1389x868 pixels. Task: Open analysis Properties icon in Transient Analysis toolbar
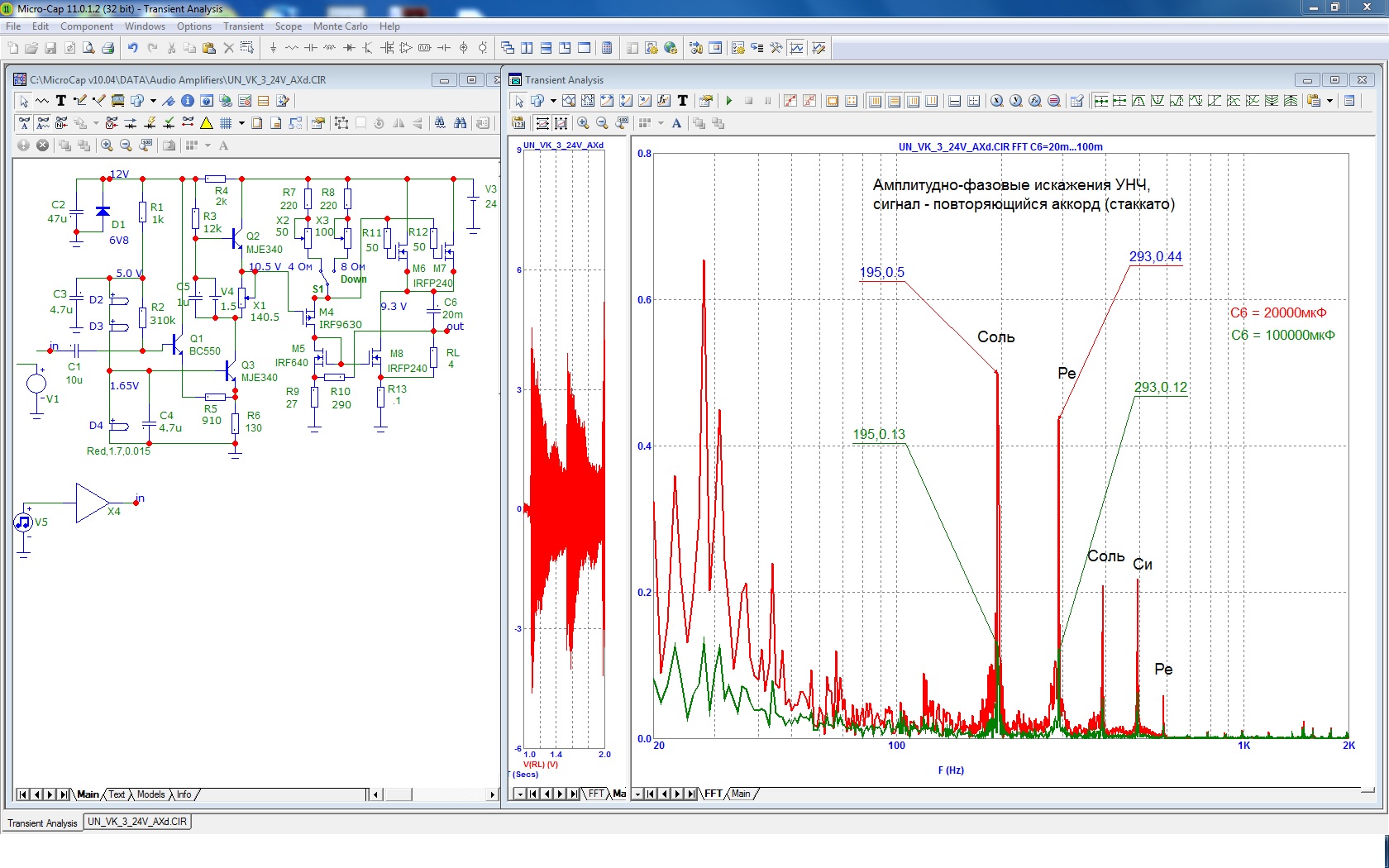coord(705,101)
